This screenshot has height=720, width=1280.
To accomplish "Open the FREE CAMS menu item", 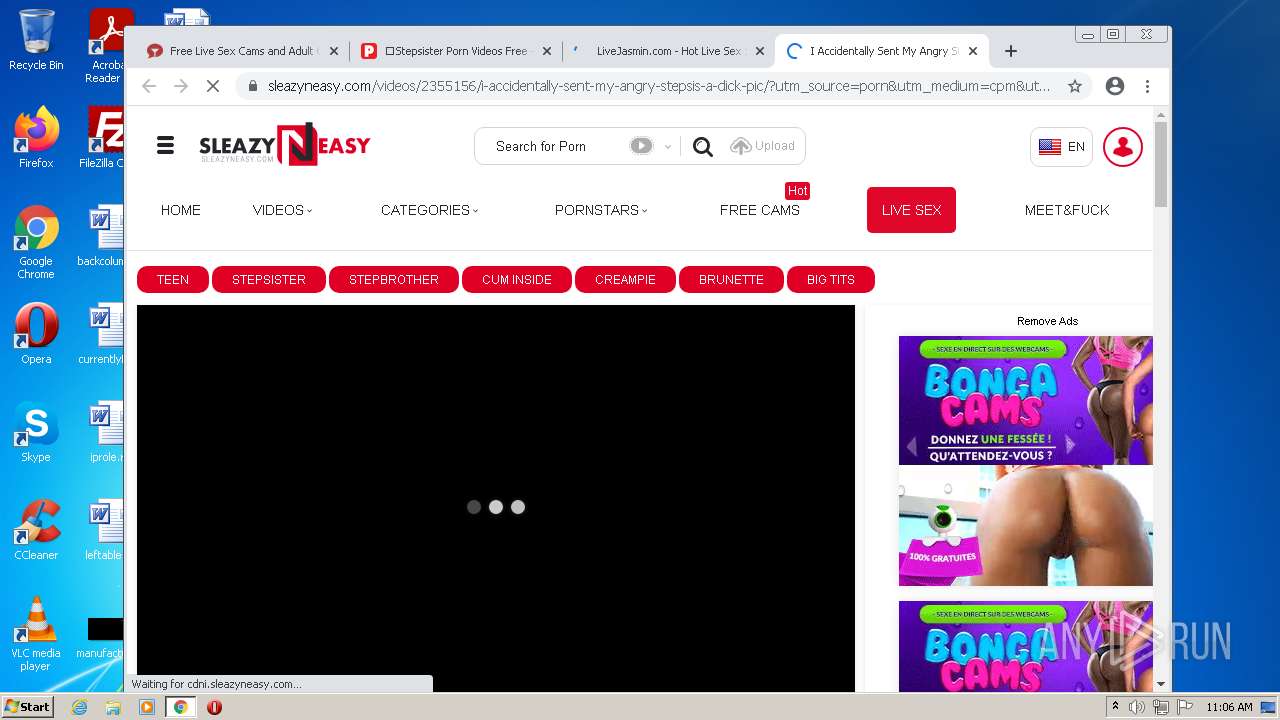I will [760, 210].
